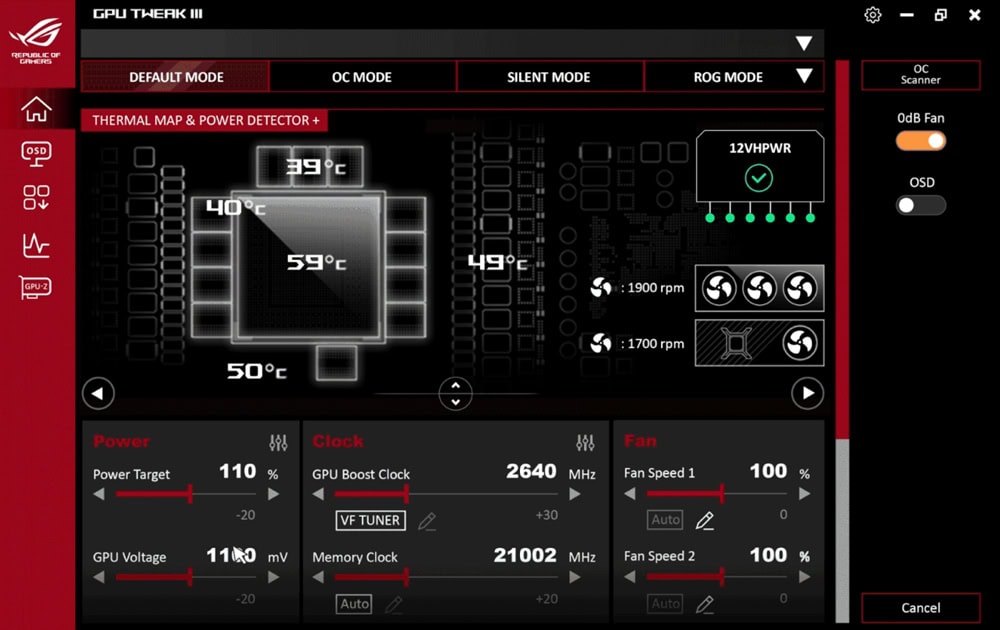This screenshot has height=630, width=1000.
Task: Increase GPU Voltage with right arrow
Action: coord(273,577)
